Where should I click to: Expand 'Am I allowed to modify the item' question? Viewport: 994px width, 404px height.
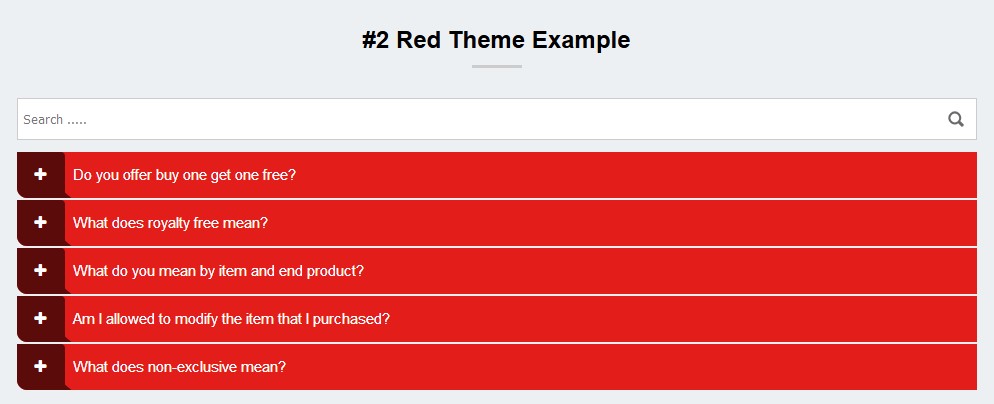point(231,319)
